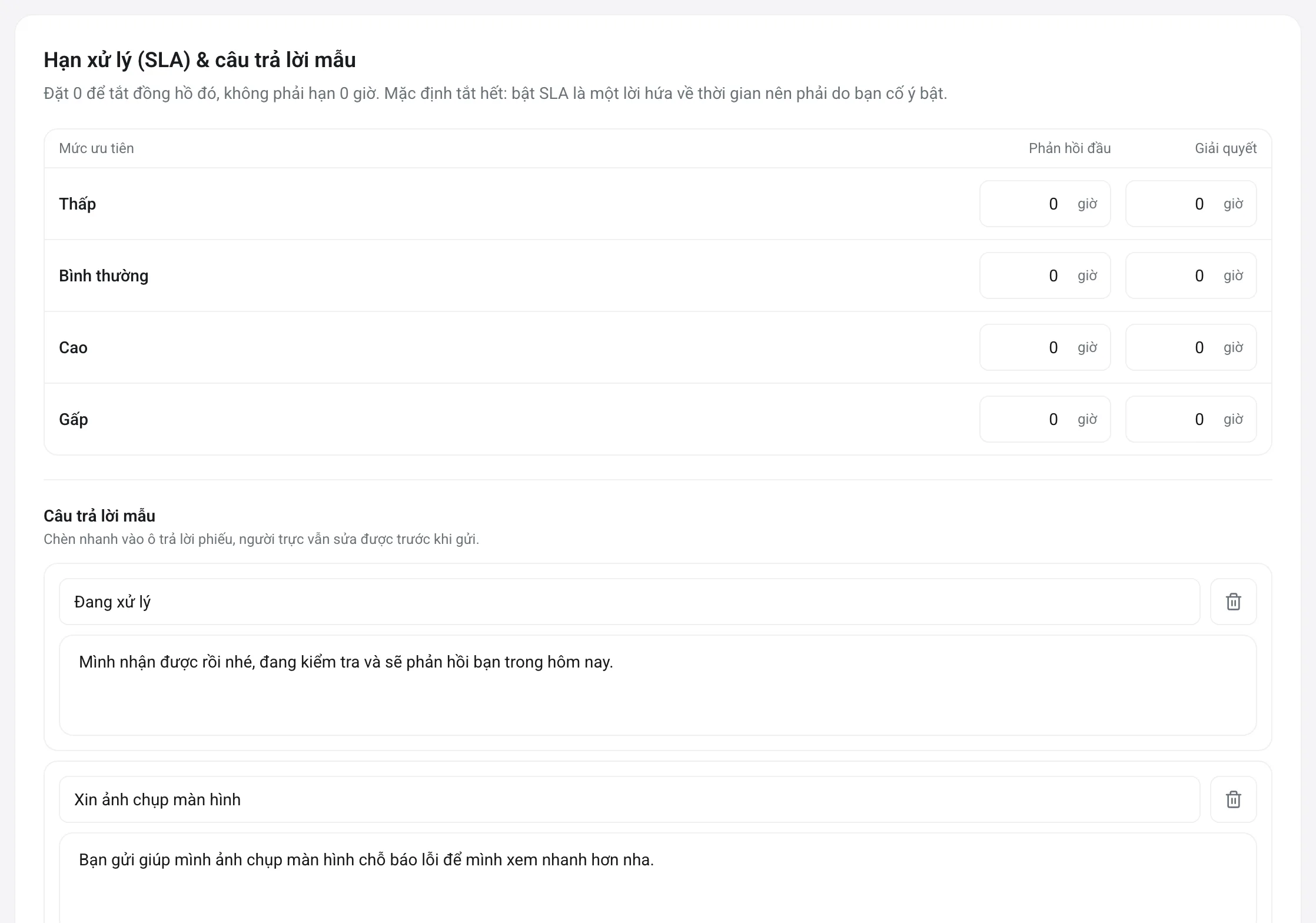
Task: Edit the Thấp first-response hours field
Action: tap(1045, 204)
